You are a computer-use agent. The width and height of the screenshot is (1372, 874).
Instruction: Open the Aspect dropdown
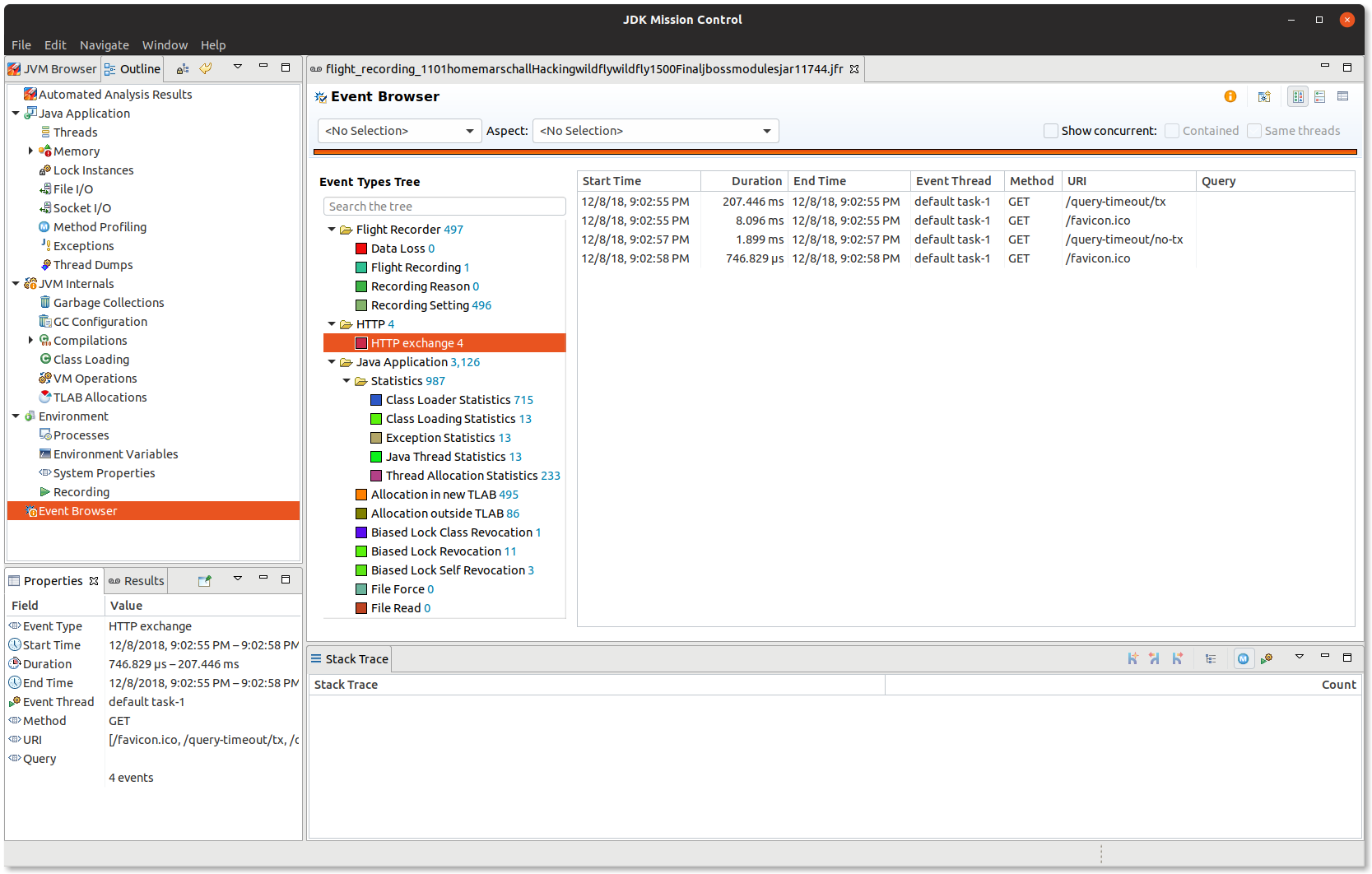[x=656, y=131]
